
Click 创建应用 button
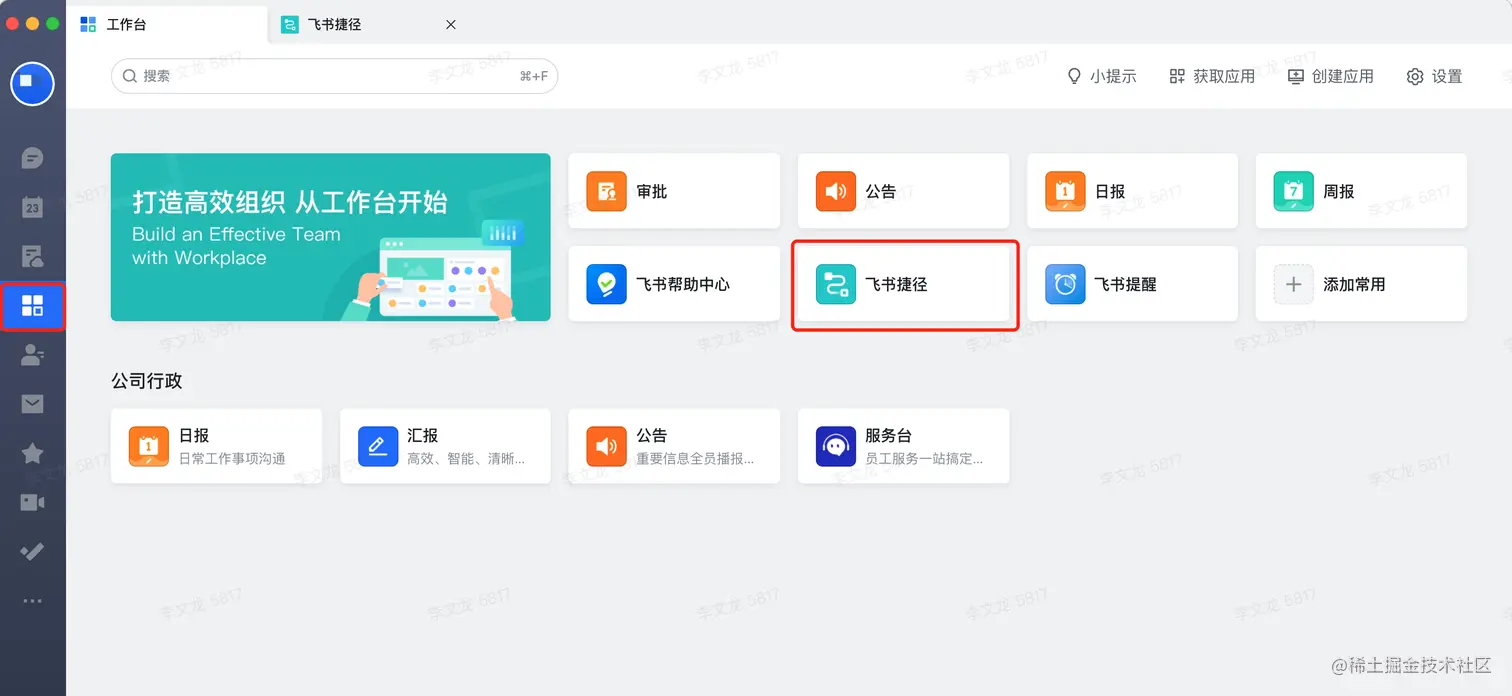(1330, 76)
